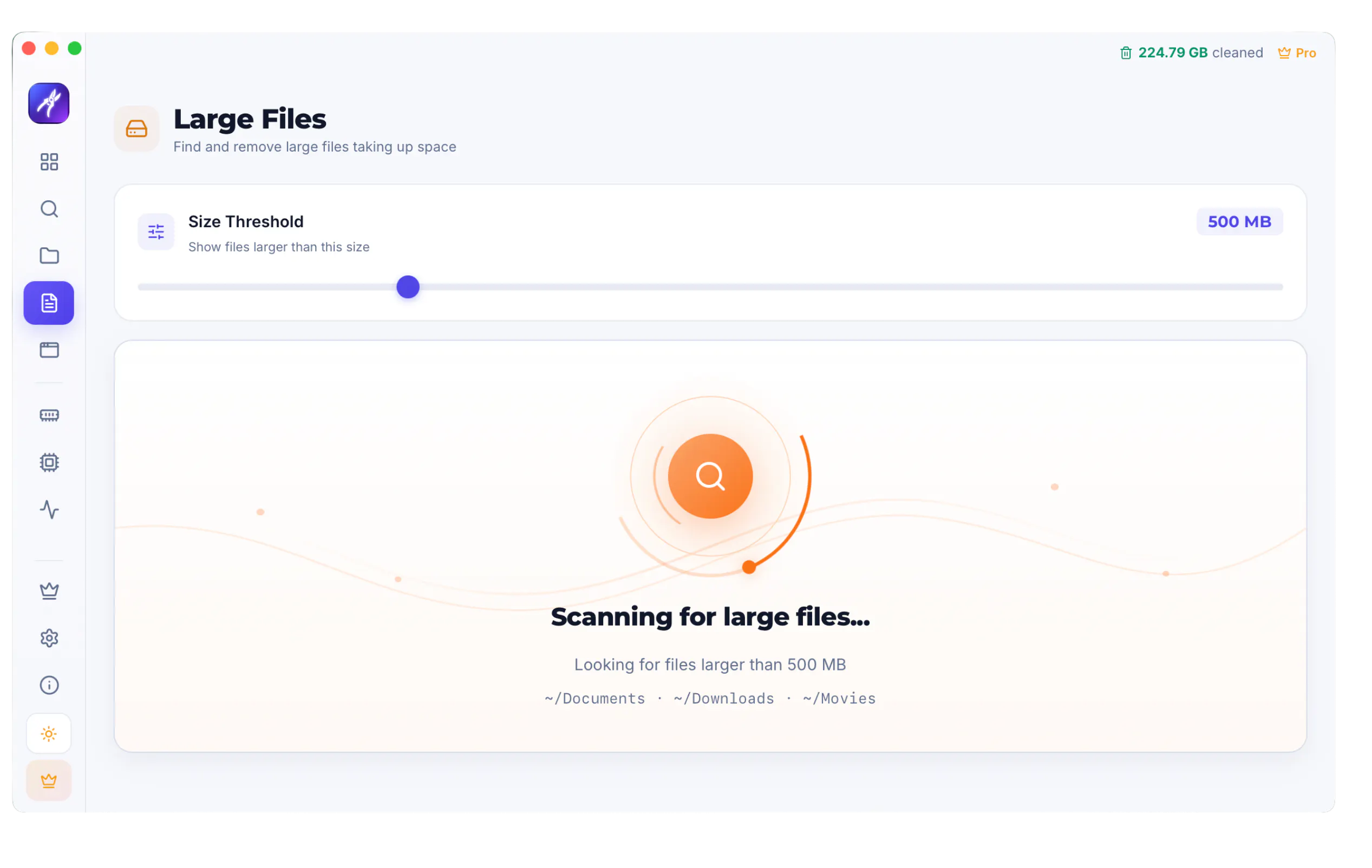The height and width of the screenshot is (868, 1372).
Task: Click the size threshold slider handle
Action: coord(408,287)
